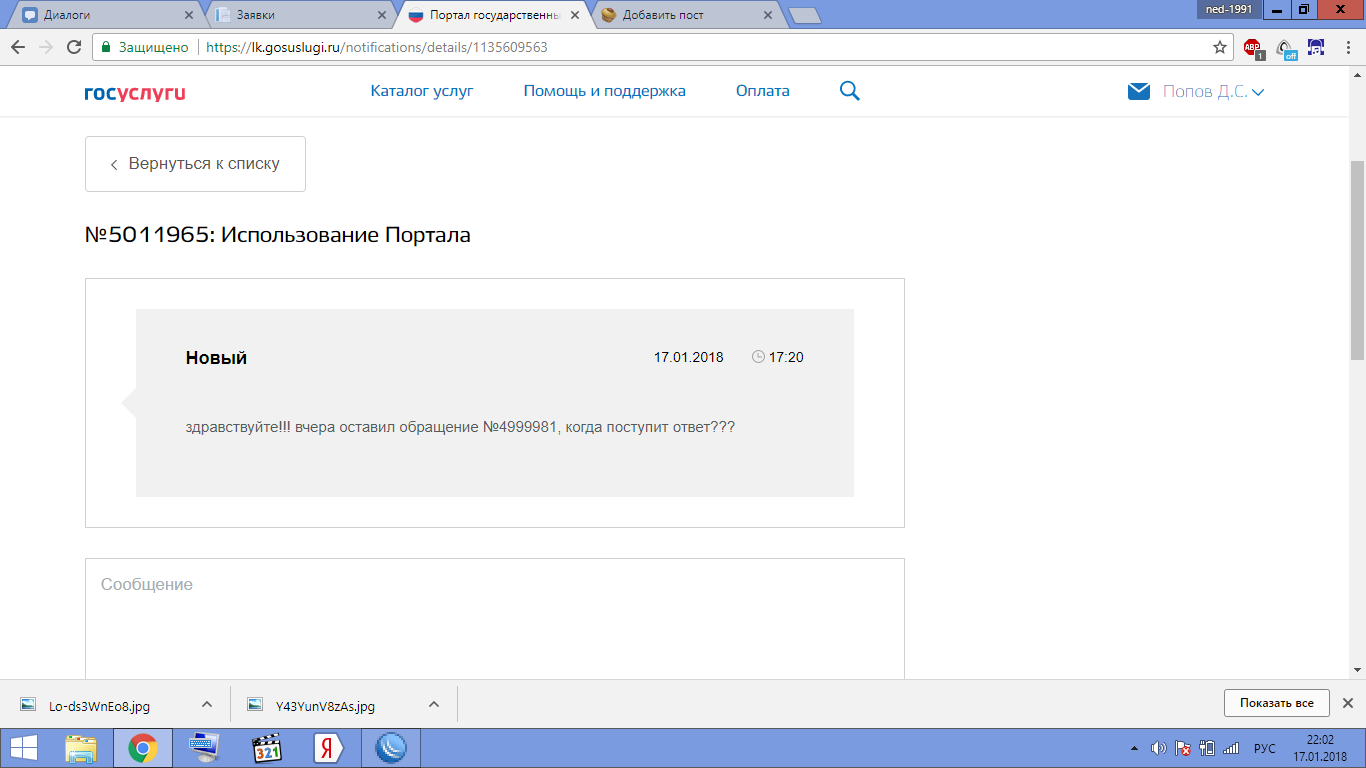Open the Windows Start button
1366x768 pixels.
tap(24, 748)
